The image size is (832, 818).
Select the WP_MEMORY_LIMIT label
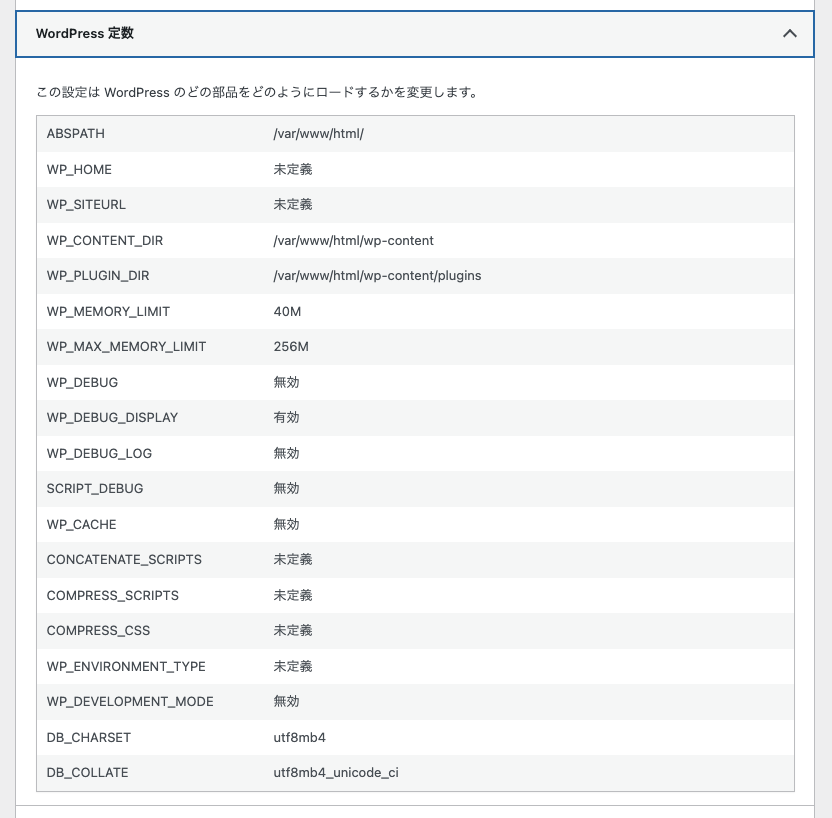(108, 312)
